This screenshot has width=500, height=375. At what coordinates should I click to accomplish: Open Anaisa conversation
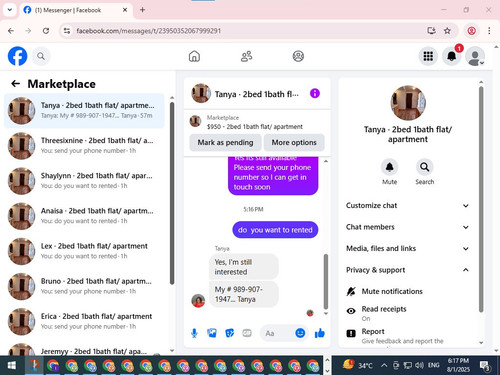click(x=84, y=216)
